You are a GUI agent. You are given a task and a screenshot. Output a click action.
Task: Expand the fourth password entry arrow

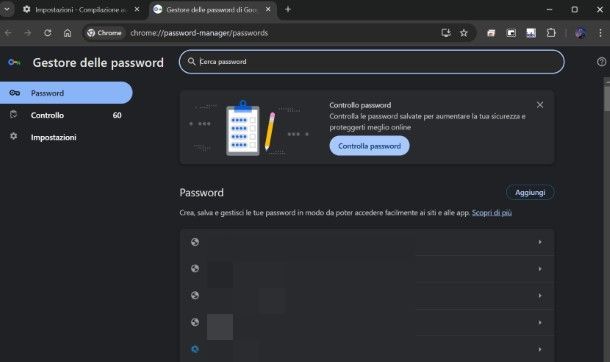click(x=540, y=323)
